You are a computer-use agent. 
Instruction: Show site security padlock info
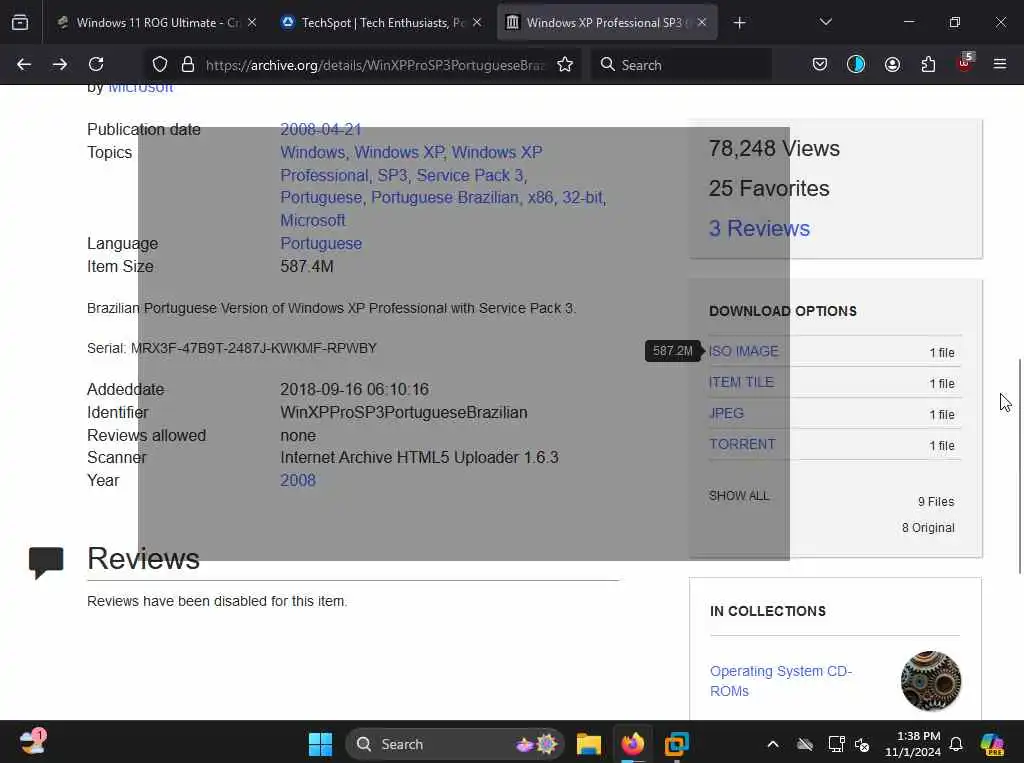188,65
